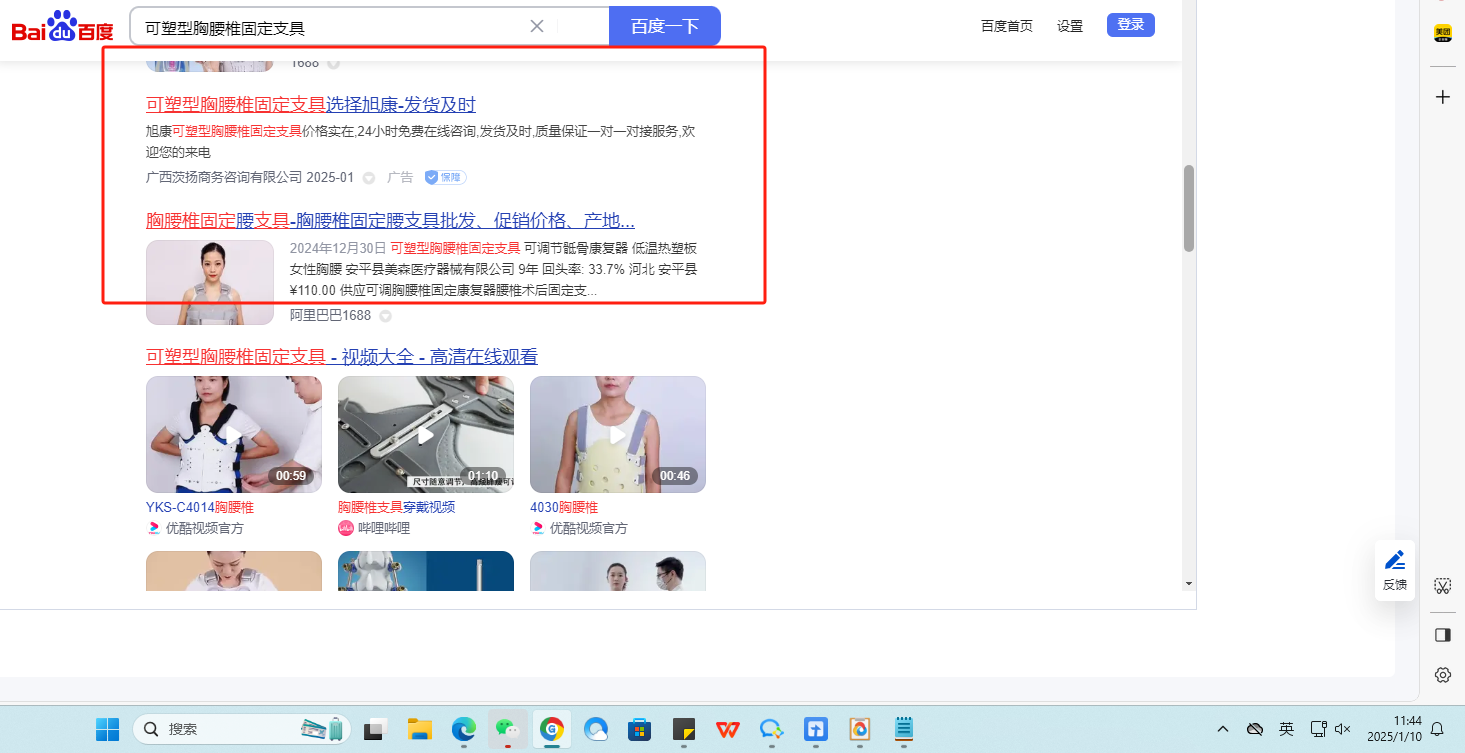Play the 胸腰椎支具穿戴视频 video thumbnail

[426, 434]
